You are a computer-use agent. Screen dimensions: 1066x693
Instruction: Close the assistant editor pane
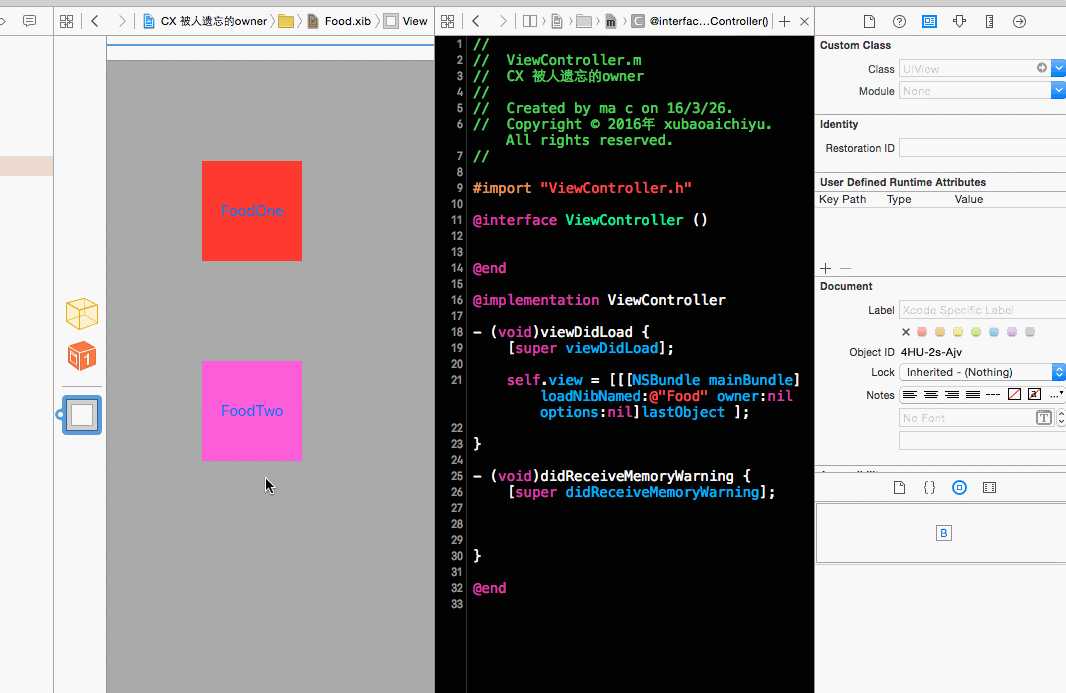(x=804, y=22)
